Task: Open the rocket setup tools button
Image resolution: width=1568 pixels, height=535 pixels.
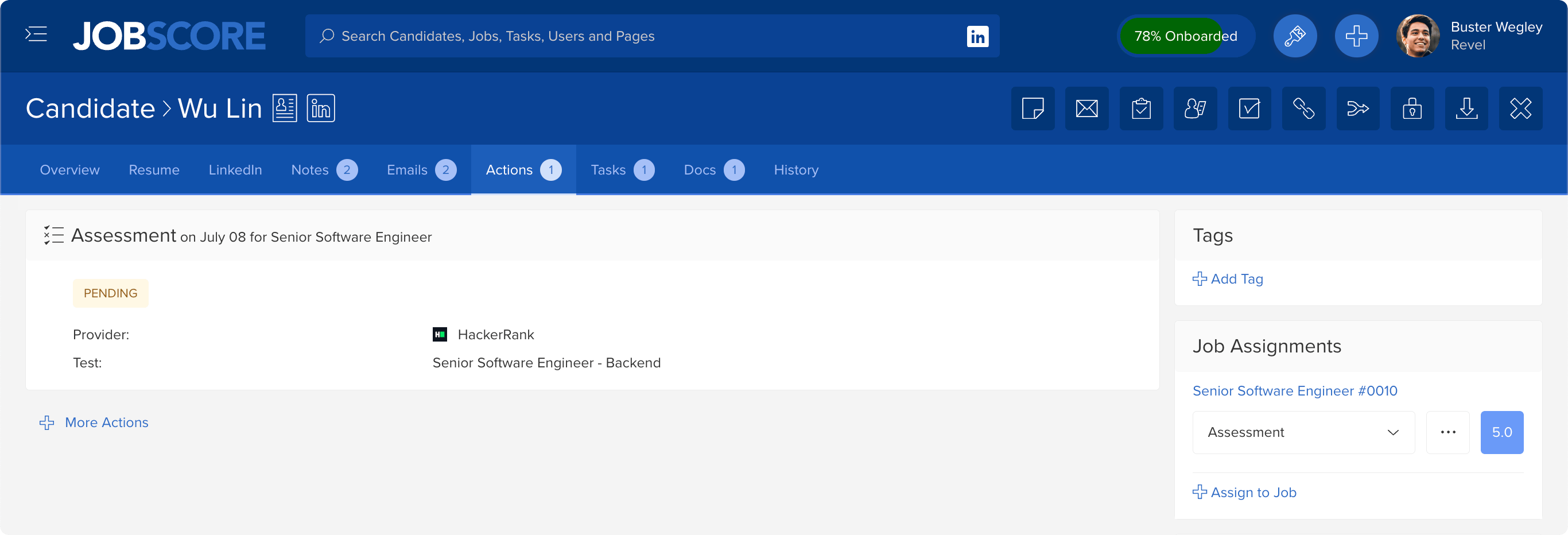Action: coord(1295,36)
